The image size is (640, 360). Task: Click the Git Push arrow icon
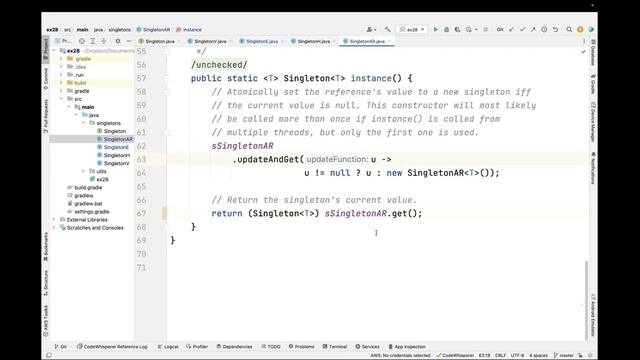(533, 29)
